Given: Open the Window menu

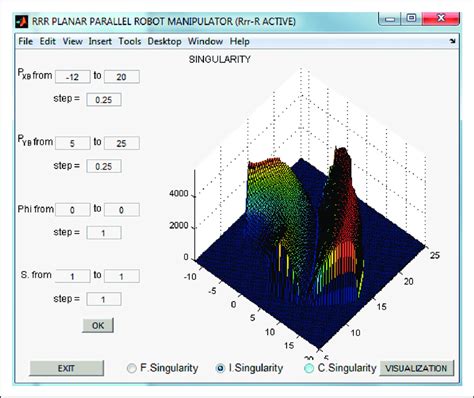Looking at the screenshot, I should 205,41.
